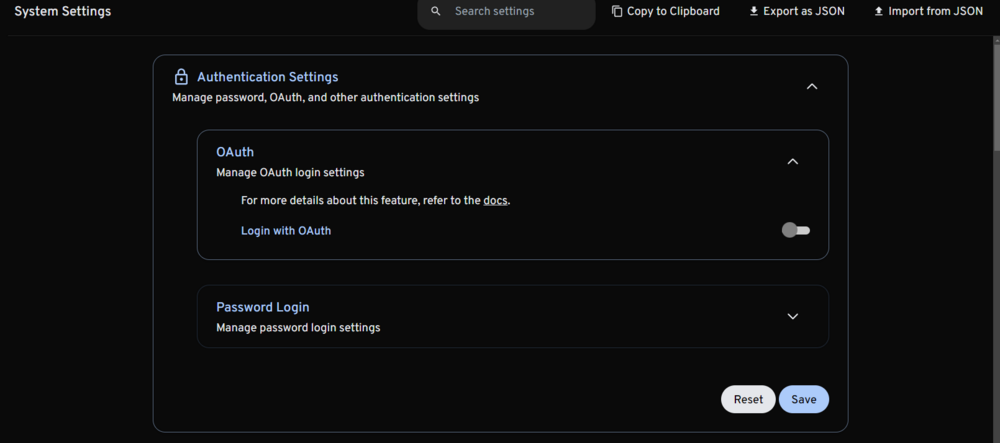Image resolution: width=1000 pixels, height=443 pixels.
Task: Click the Reset button
Action: click(748, 400)
